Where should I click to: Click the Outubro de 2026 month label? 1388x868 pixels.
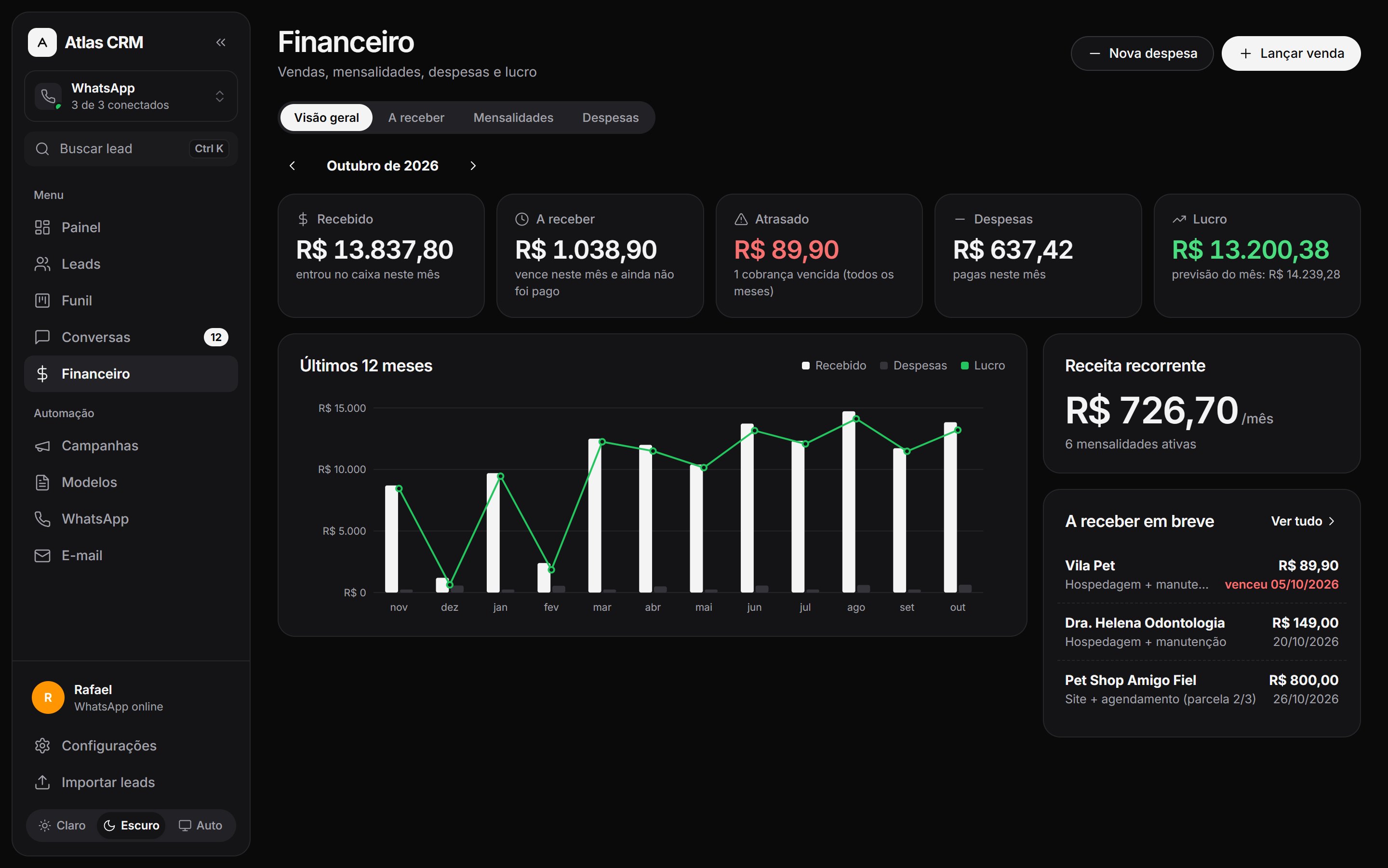pyautogui.click(x=383, y=166)
